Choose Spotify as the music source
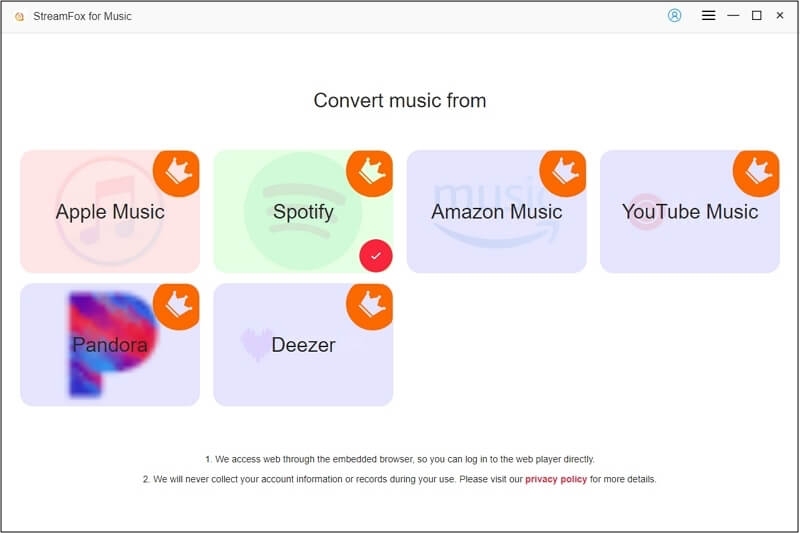Viewport: 800px width, 533px height. pos(303,212)
